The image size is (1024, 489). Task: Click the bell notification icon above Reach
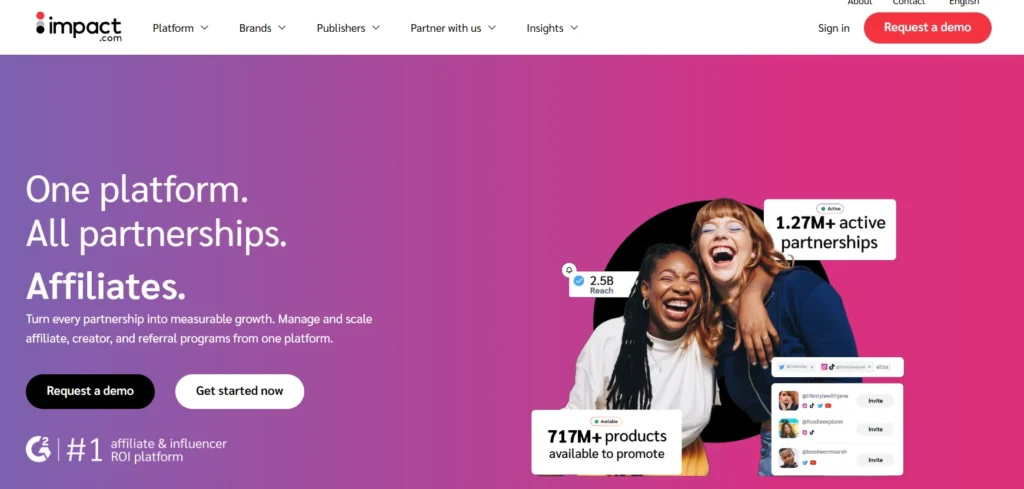pyautogui.click(x=569, y=269)
